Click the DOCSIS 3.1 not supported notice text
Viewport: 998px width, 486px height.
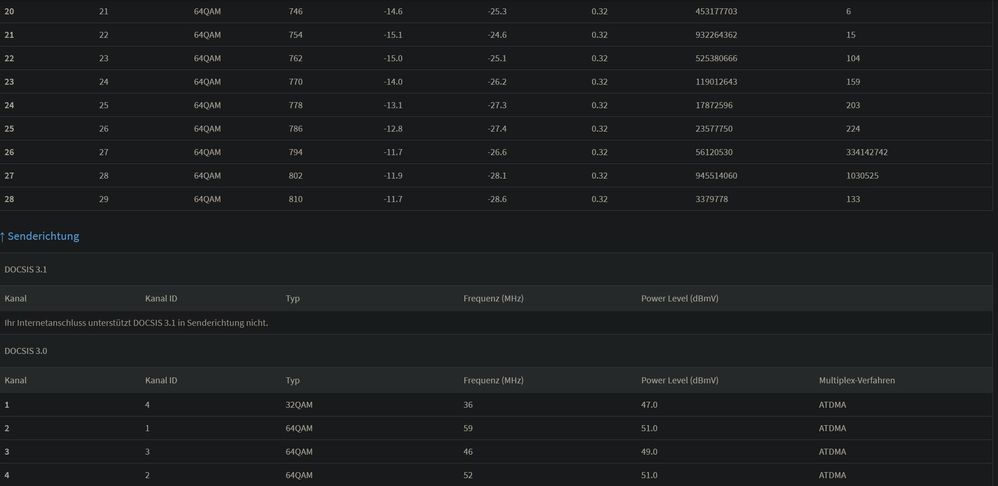pos(136,323)
